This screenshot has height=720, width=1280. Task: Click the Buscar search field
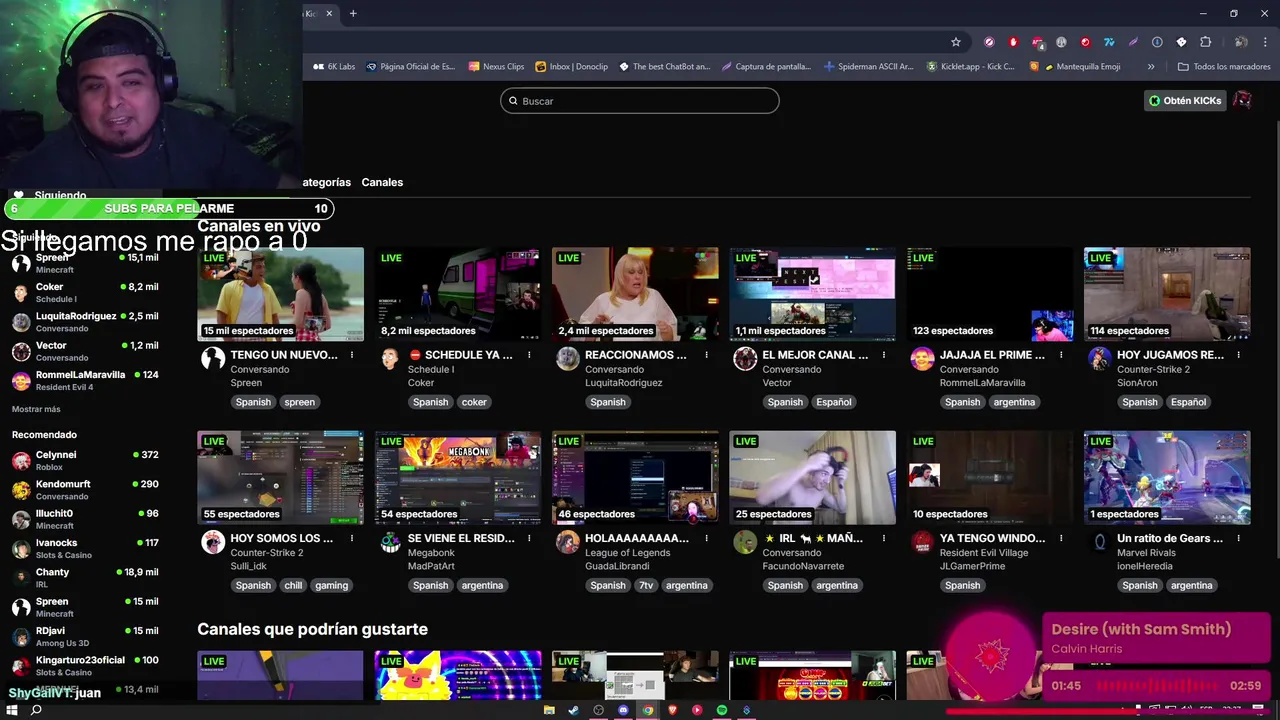pyautogui.click(x=640, y=101)
